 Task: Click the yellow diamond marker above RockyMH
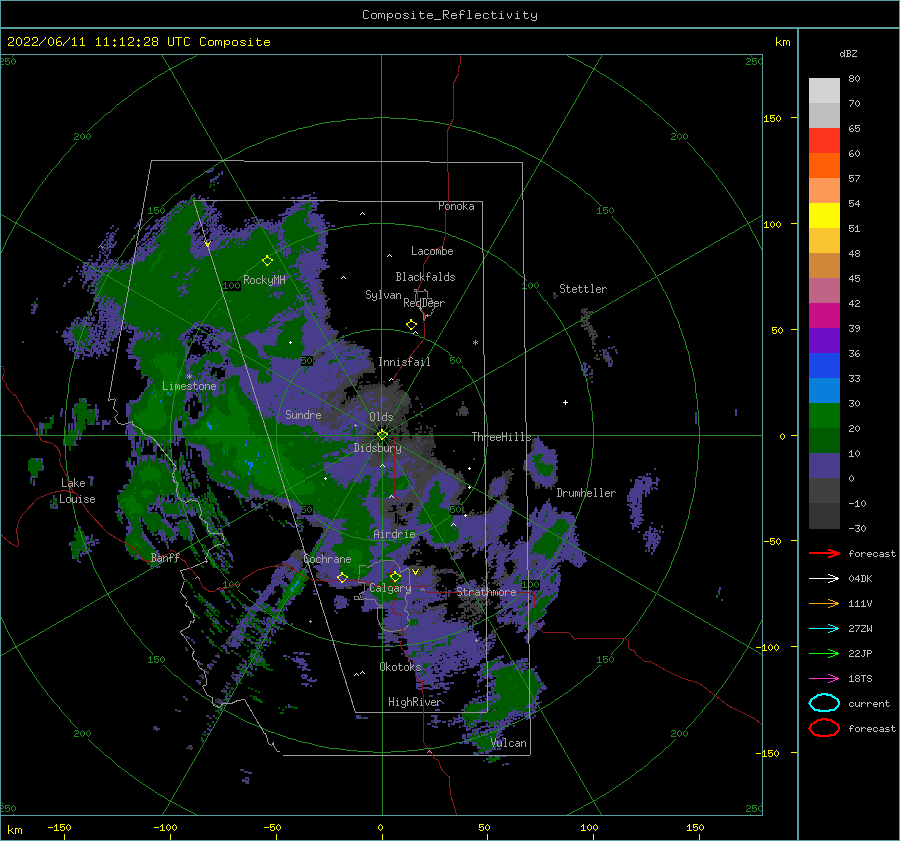tap(267, 261)
